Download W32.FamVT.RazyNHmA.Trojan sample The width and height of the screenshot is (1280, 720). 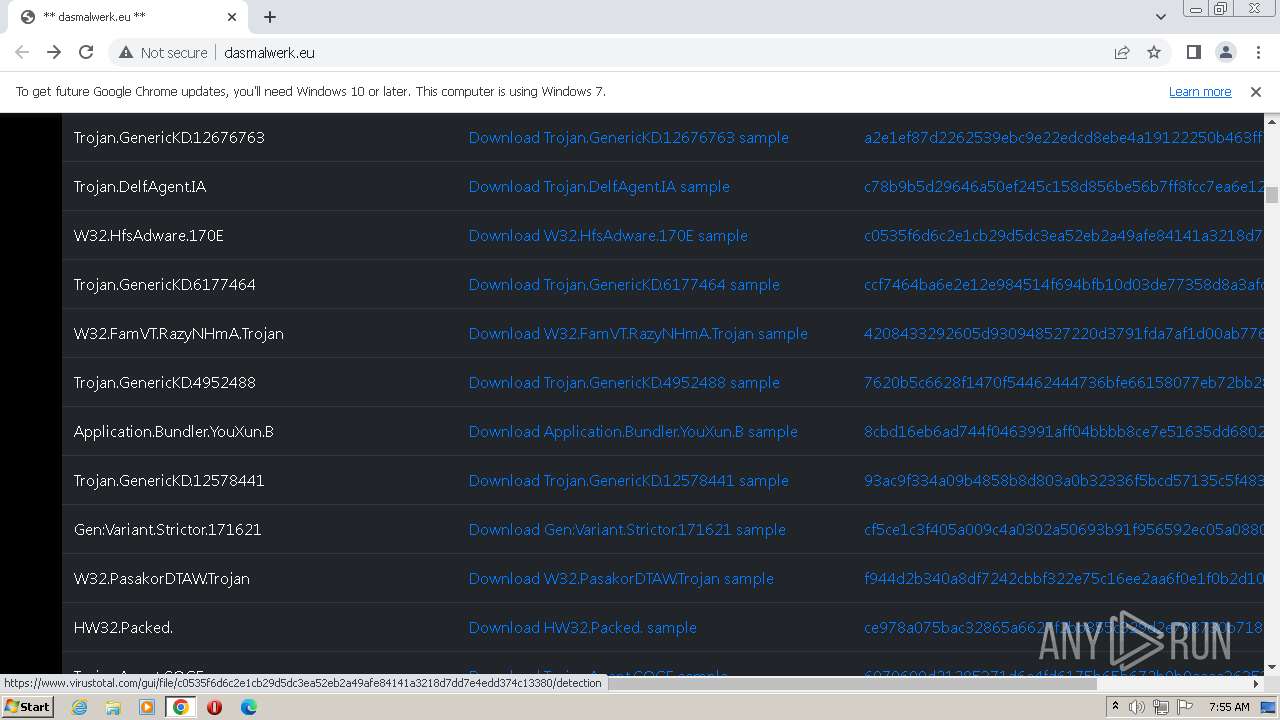pyautogui.click(x=638, y=333)
